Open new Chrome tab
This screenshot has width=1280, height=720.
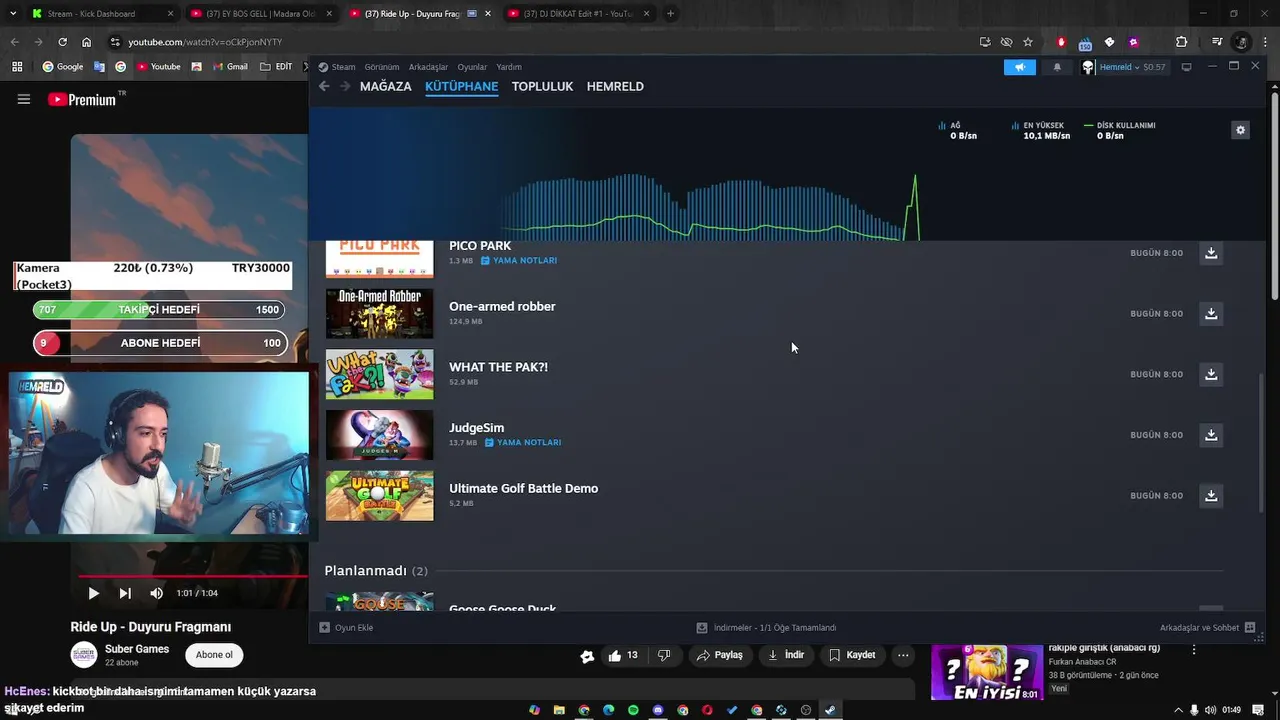pos(670,14)
